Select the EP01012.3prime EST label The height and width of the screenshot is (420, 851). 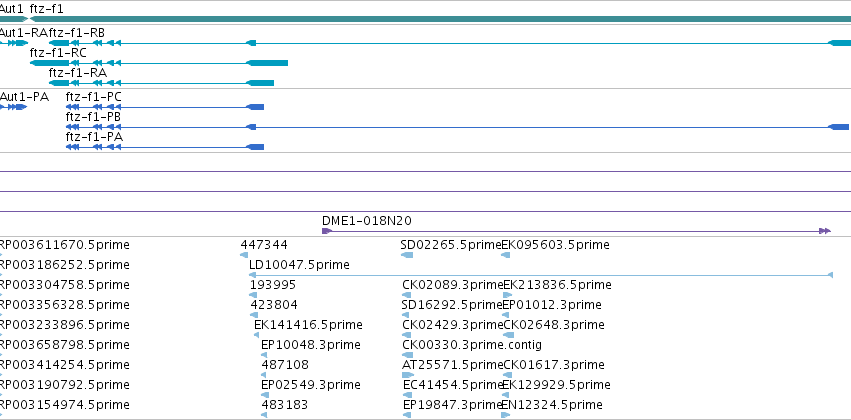(x=552, y=304)
